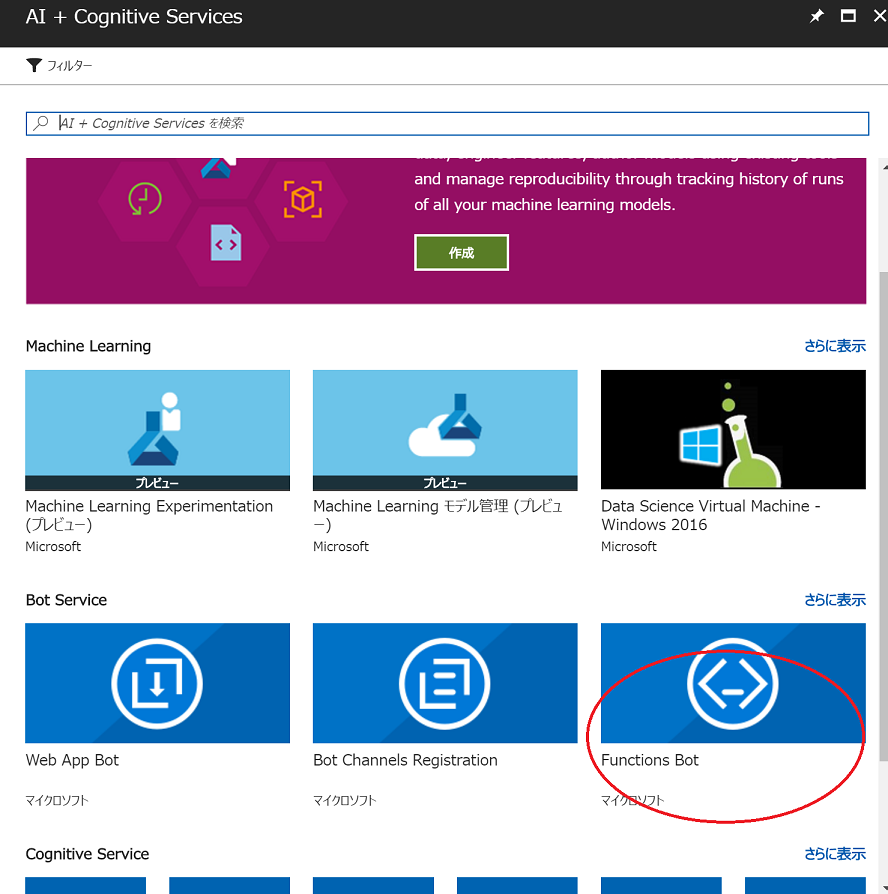Screen dimensions: 888x894
Task: Open Data Science Virtual Machine tile image
Action: coord(733,429)
